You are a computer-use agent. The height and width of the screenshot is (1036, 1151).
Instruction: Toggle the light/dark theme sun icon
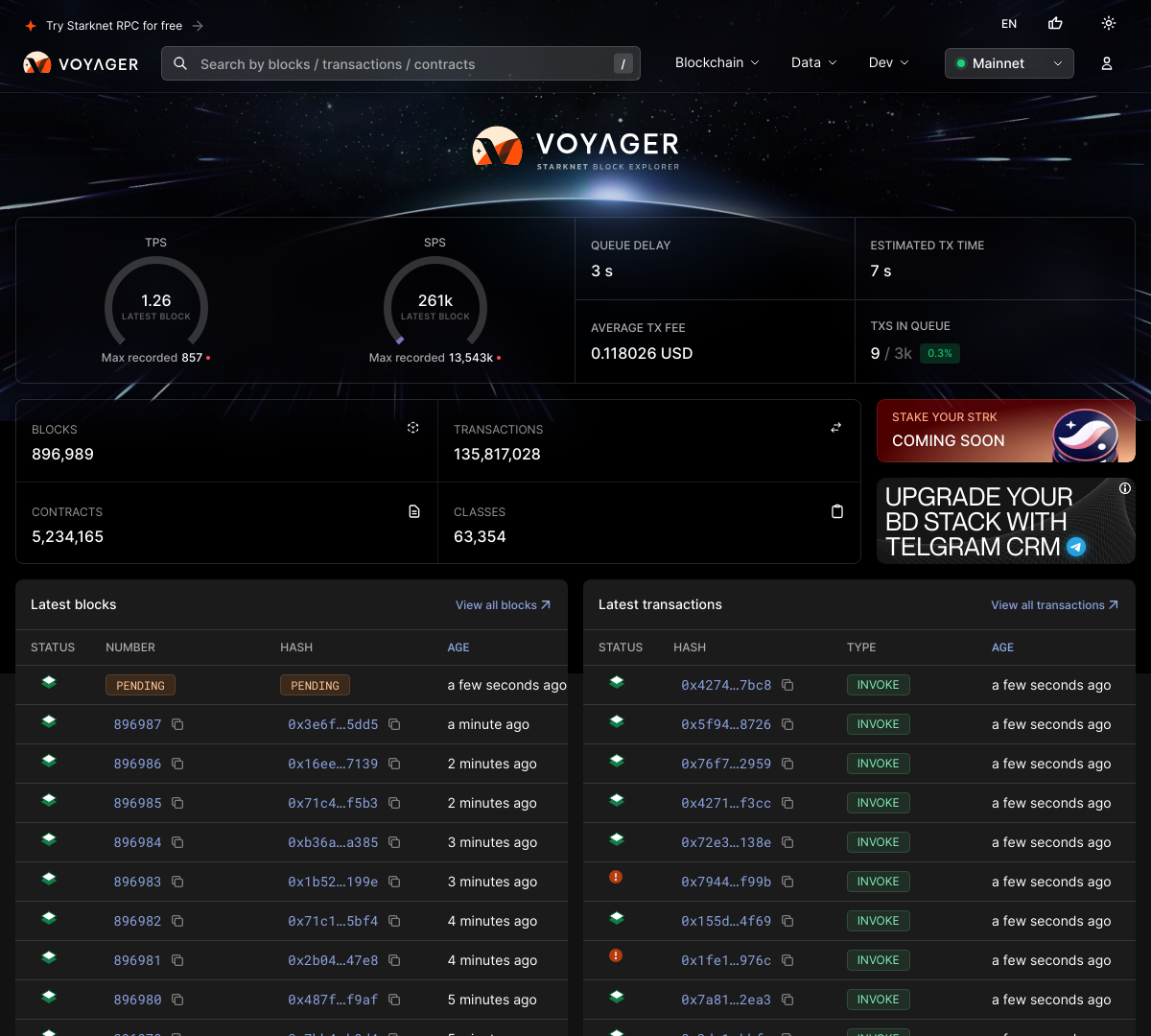click(x=1108, y=24)
